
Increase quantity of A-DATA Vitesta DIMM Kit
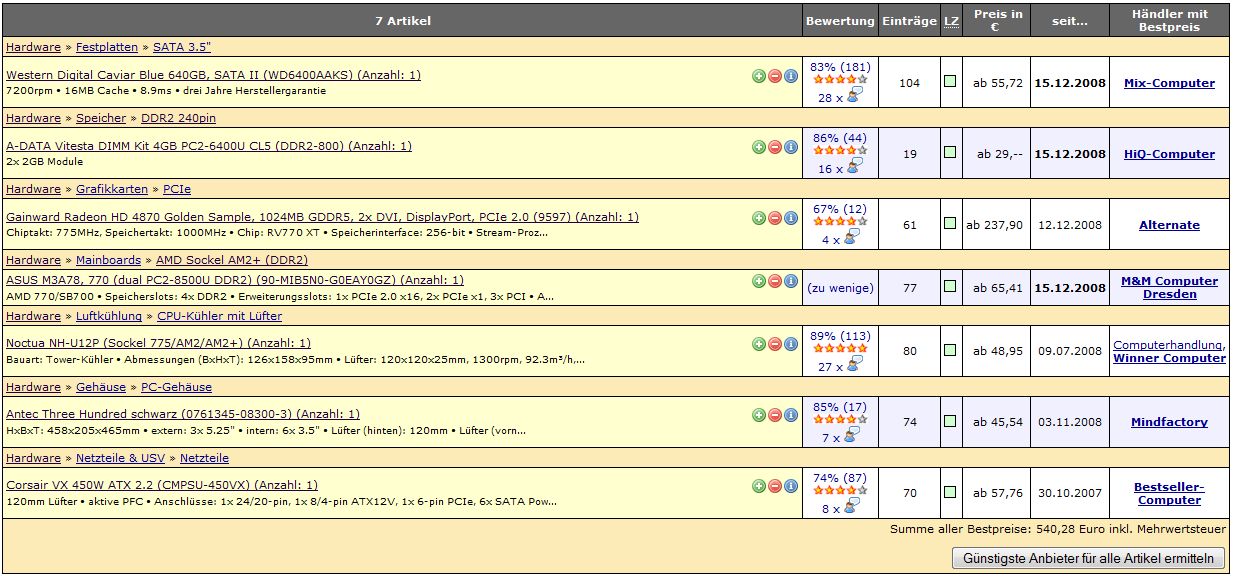click(x=759, y=147)
